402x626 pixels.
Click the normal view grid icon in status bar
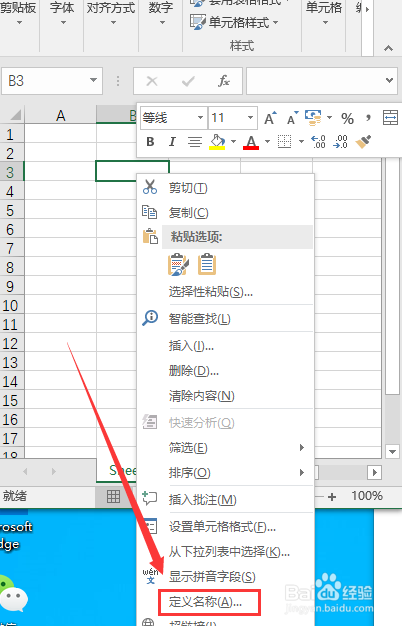click(113, 496)
